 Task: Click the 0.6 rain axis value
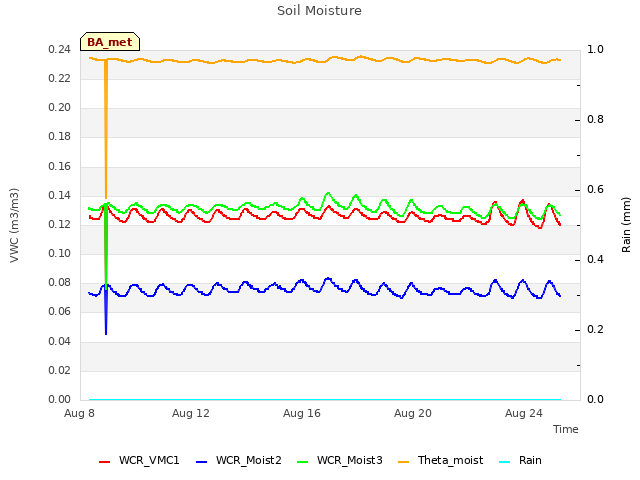595,189
